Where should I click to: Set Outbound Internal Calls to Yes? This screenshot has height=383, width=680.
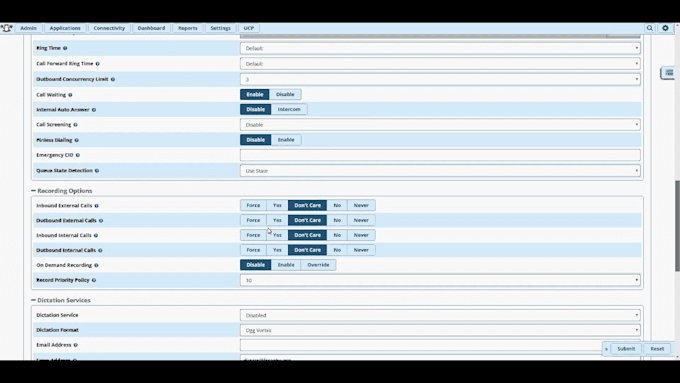(x=277, y=250)
